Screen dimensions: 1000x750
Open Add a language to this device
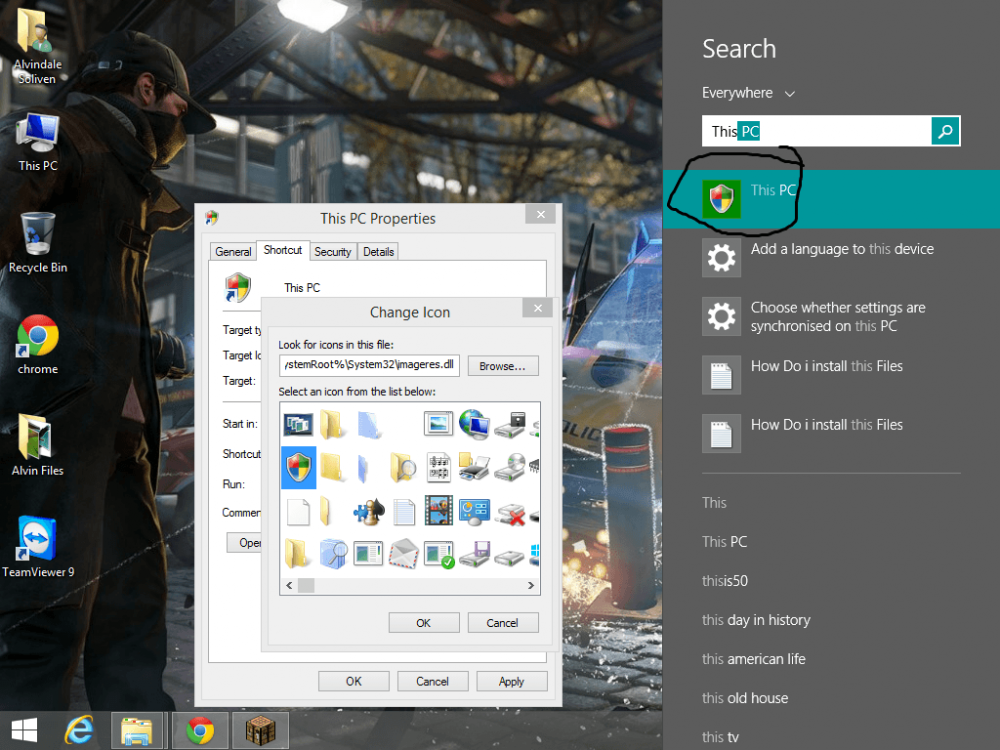[x=831, y=258]
